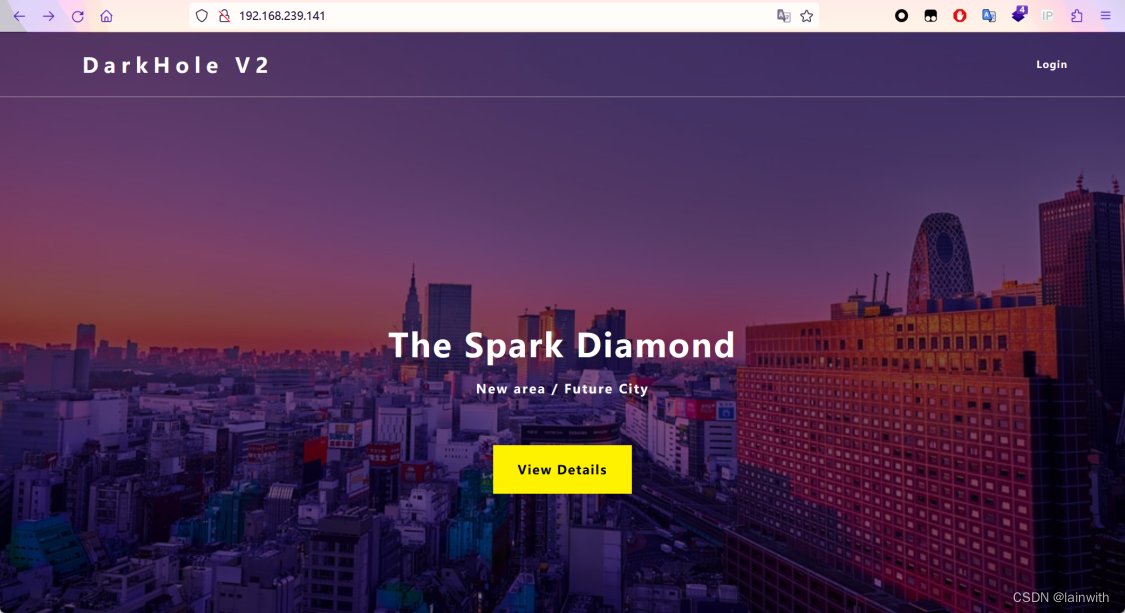
Task: Click the DarkHole V2 site title
Action: pyautogui.click(x=176, y=65)
